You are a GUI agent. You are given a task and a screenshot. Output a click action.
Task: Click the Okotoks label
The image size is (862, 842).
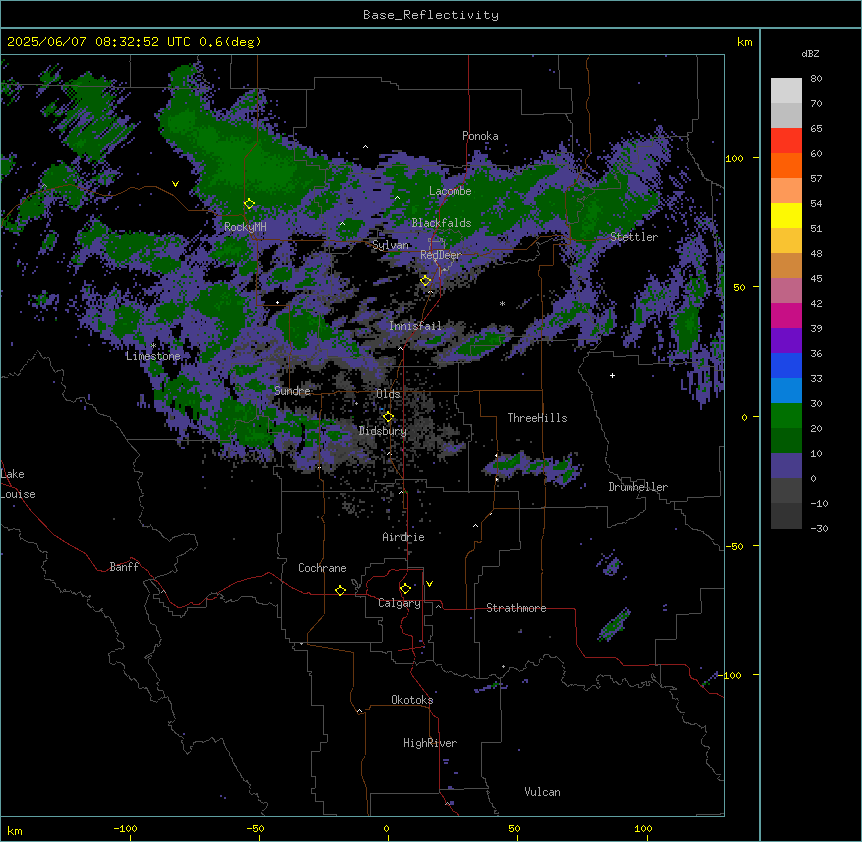click(x=412, y=700)
